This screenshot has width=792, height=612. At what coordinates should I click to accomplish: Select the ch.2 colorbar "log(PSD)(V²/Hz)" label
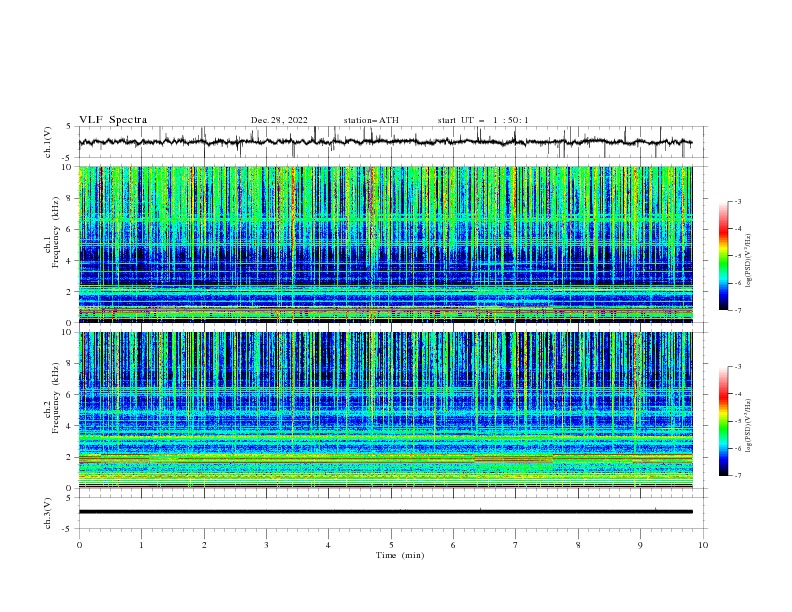[x=748, y=426]
